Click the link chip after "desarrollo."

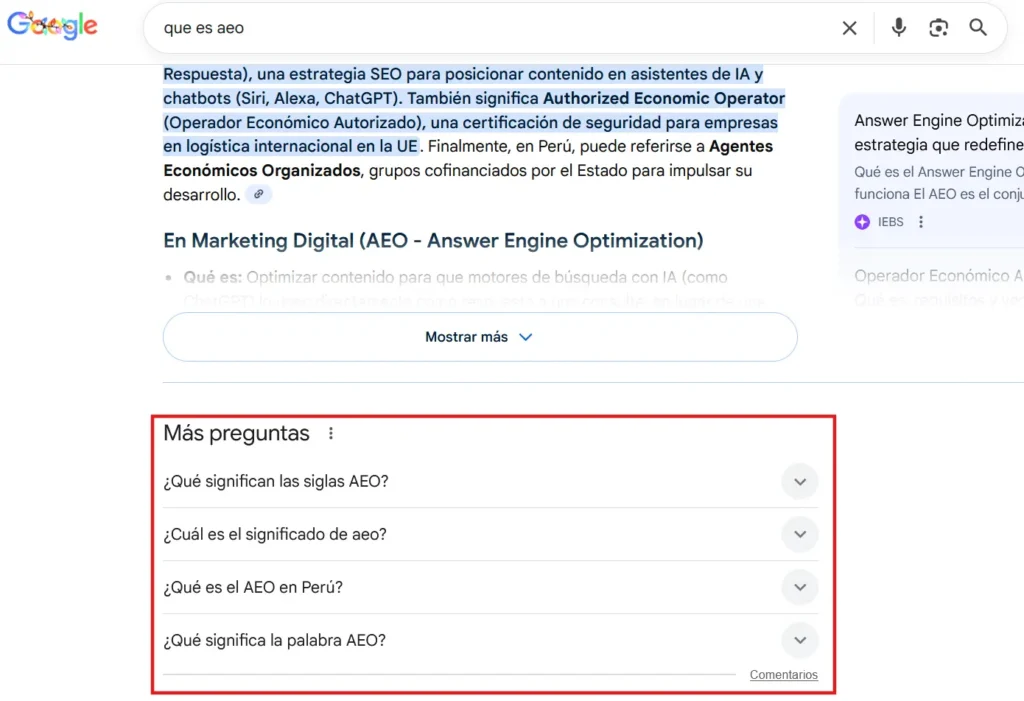coord(259,194)
